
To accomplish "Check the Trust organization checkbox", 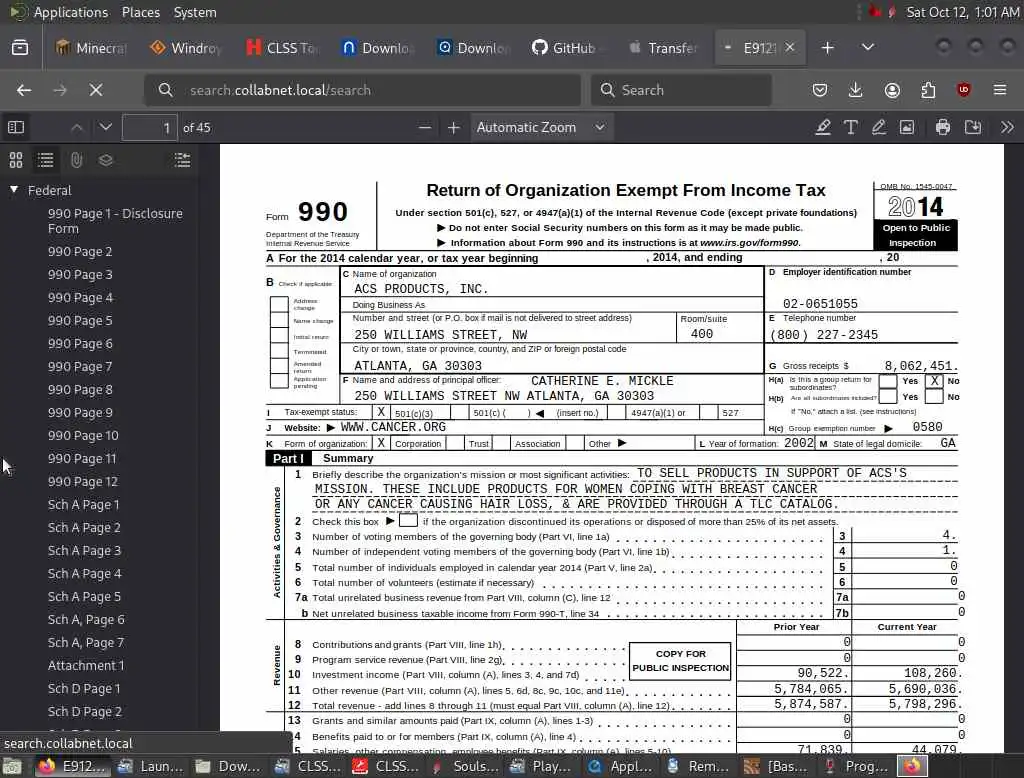I will 455,443.
